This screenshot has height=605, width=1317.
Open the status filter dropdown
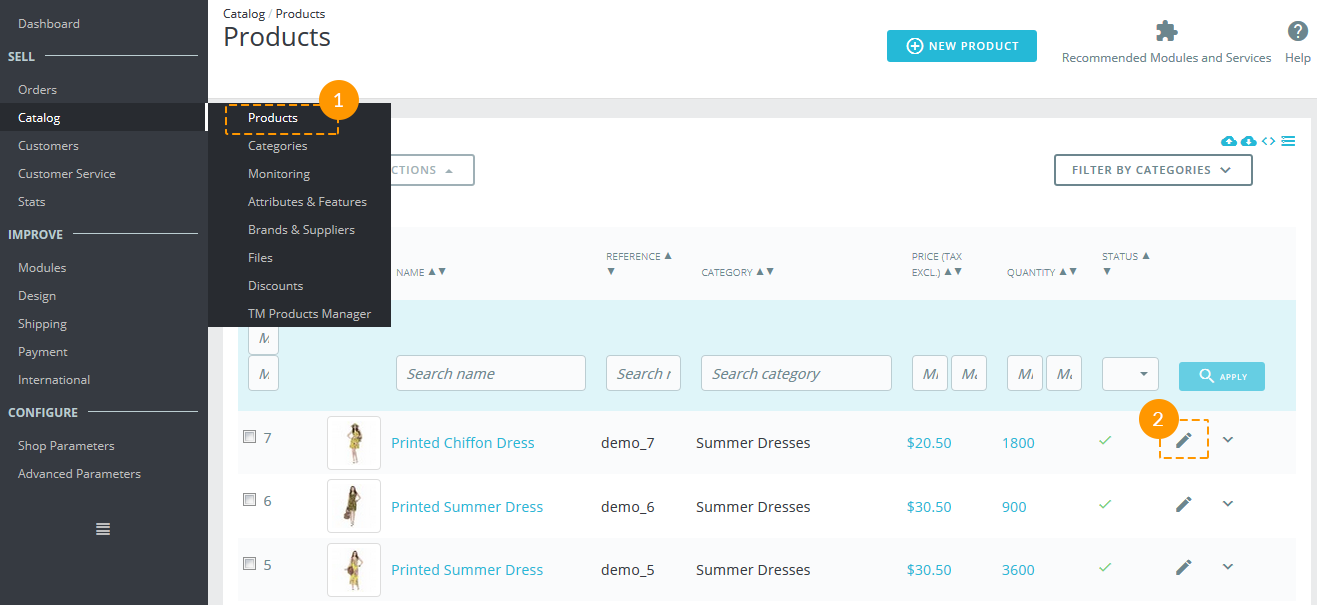click(x=1130, y=374)
